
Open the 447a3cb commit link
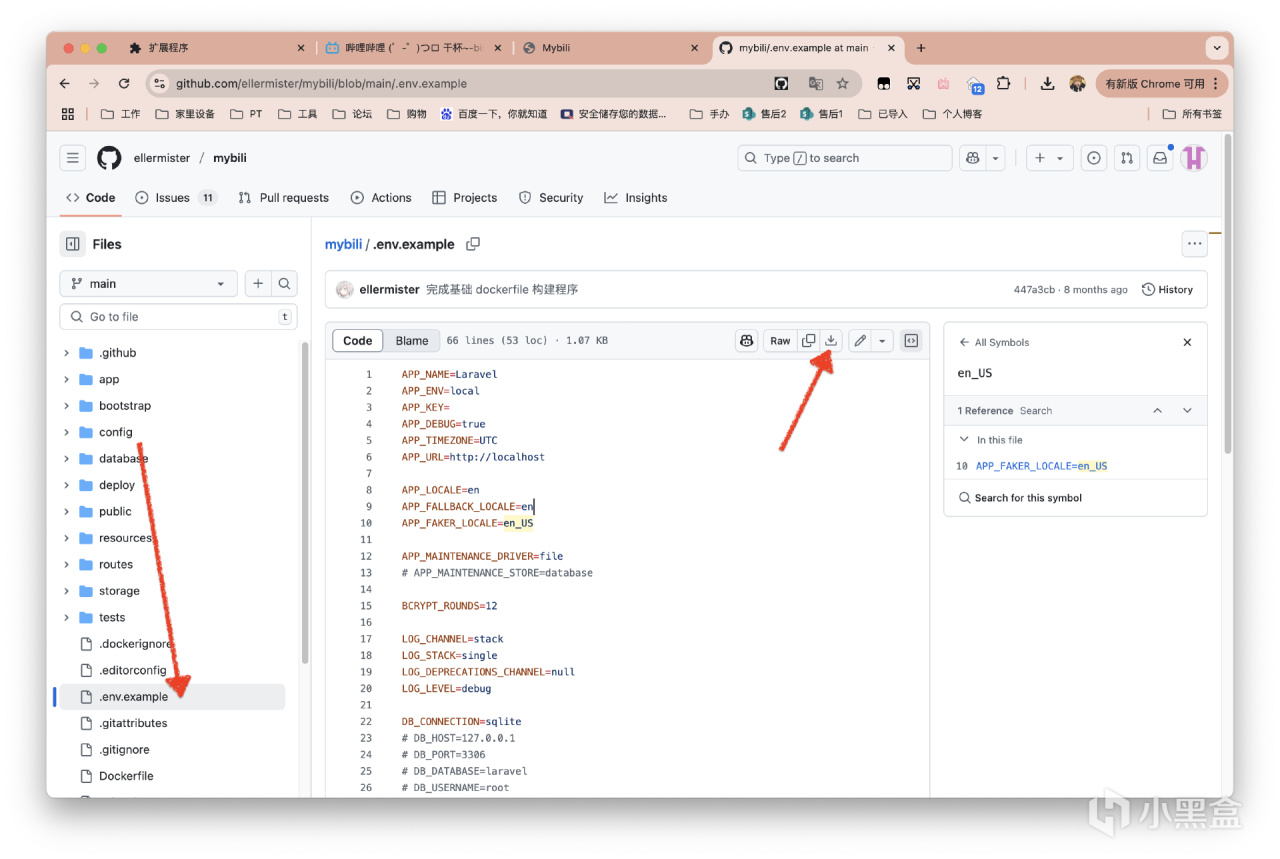tap(1034, 290)
